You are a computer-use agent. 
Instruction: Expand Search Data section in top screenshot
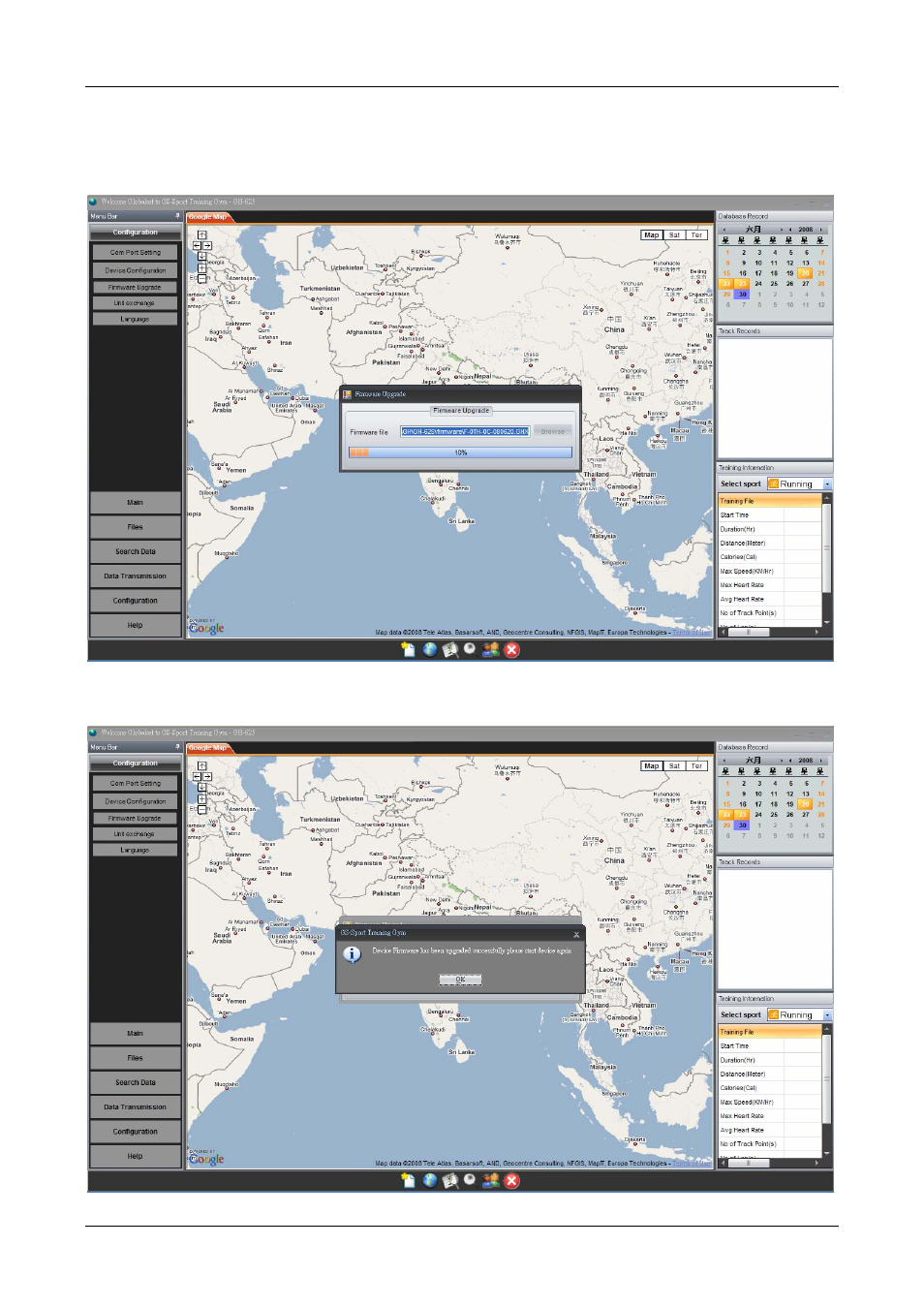tap(136, 551)
